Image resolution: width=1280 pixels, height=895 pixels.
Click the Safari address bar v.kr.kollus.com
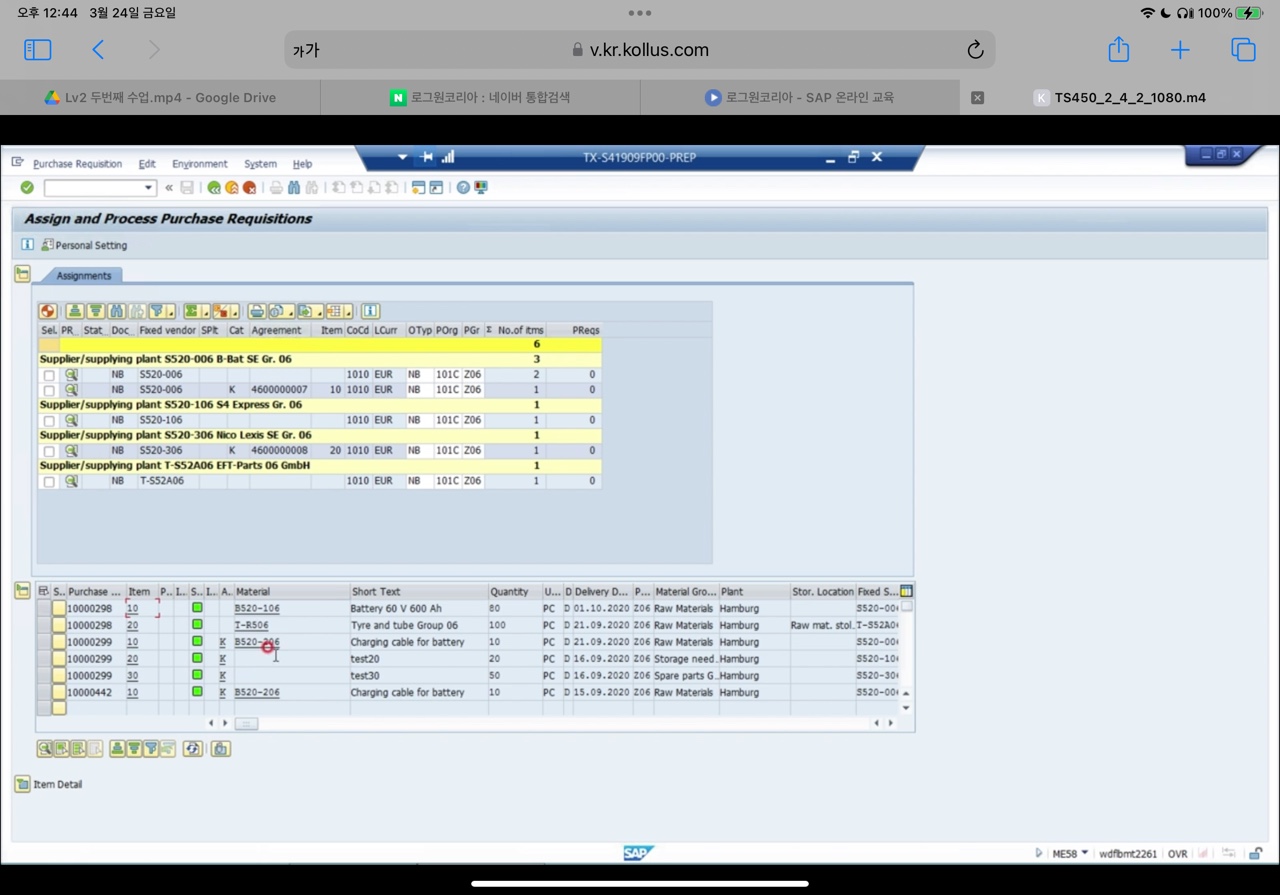click(x=640, y=50)
